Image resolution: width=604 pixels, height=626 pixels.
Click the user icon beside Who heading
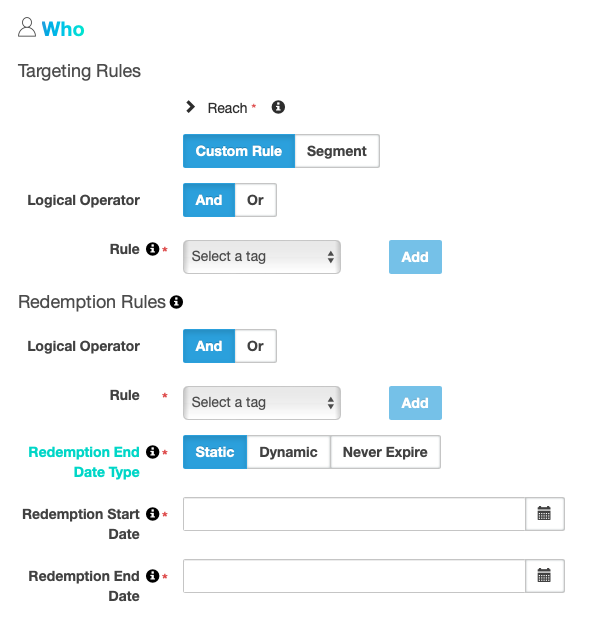(x=27, y=27)
